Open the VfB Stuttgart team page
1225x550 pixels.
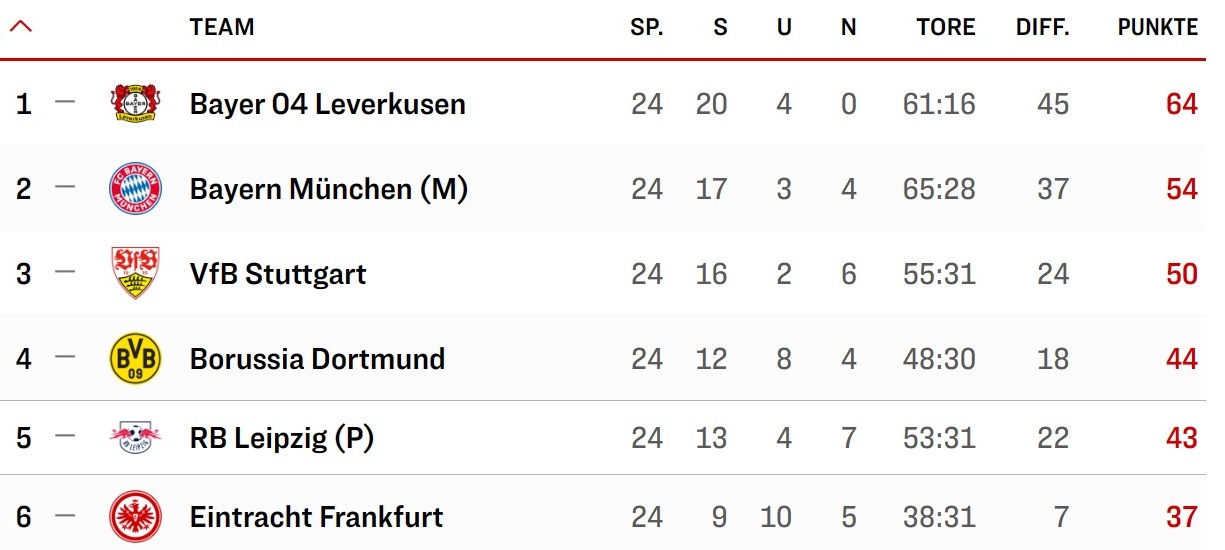pos(278,274)
